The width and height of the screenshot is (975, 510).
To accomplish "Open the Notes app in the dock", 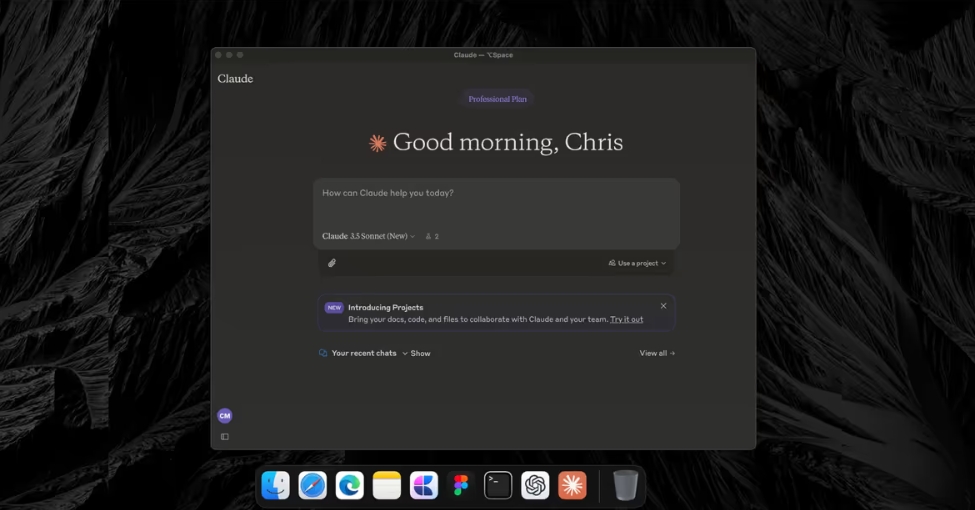I will (387, 485).
